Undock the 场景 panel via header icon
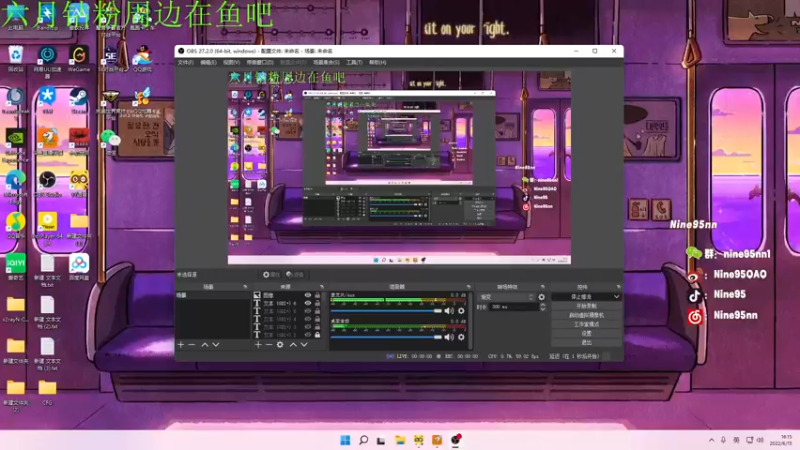 (x=245, y=287)
